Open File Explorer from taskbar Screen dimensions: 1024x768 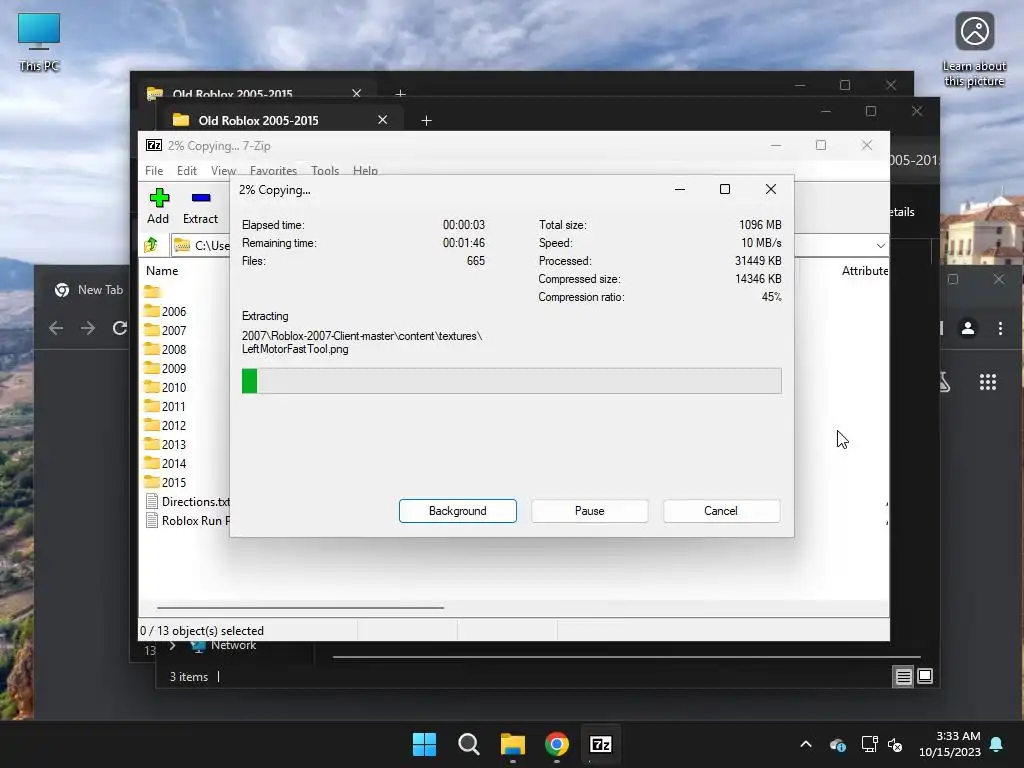point(513,744)
